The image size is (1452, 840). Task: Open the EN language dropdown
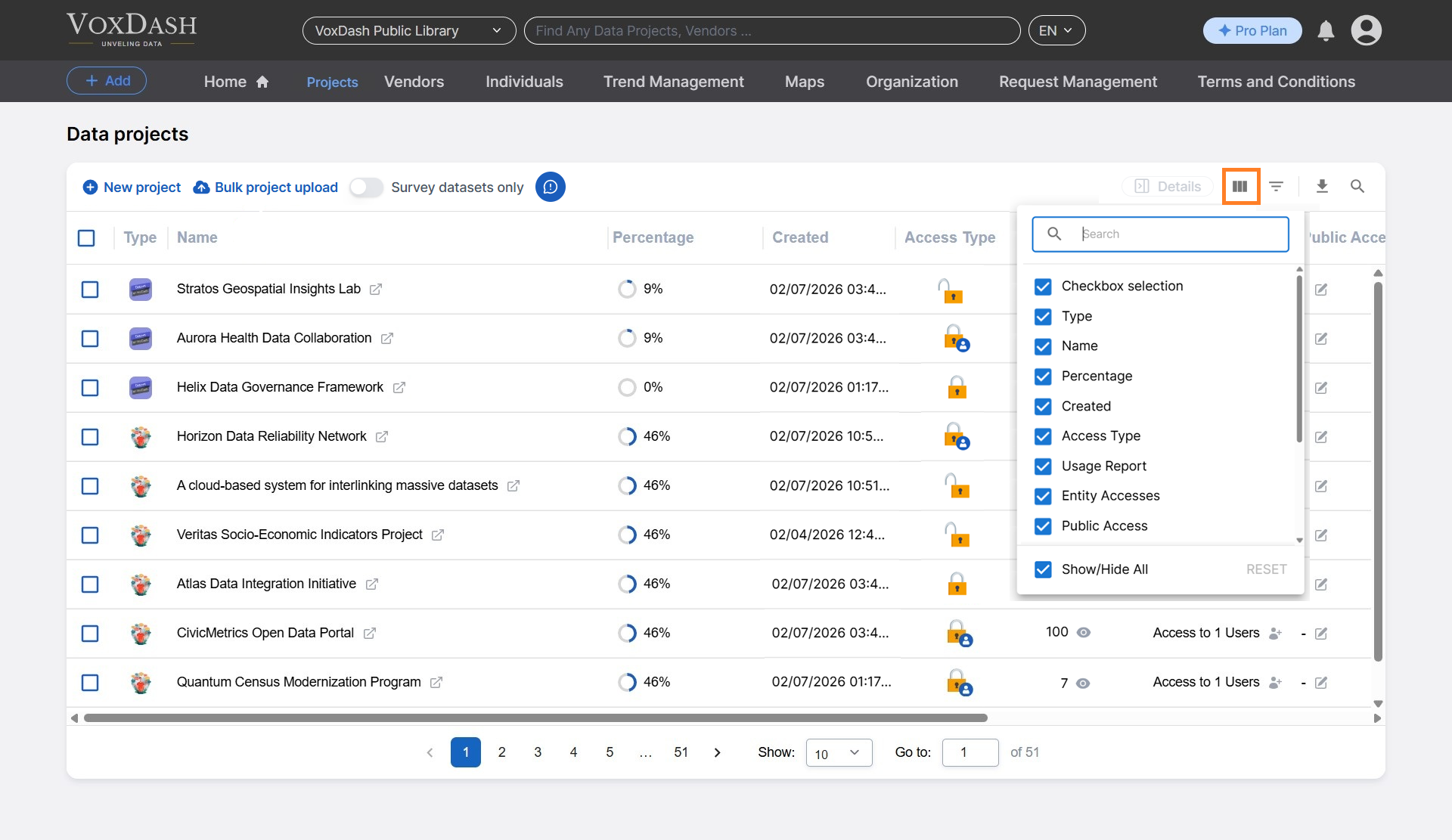click(1056, 30)
